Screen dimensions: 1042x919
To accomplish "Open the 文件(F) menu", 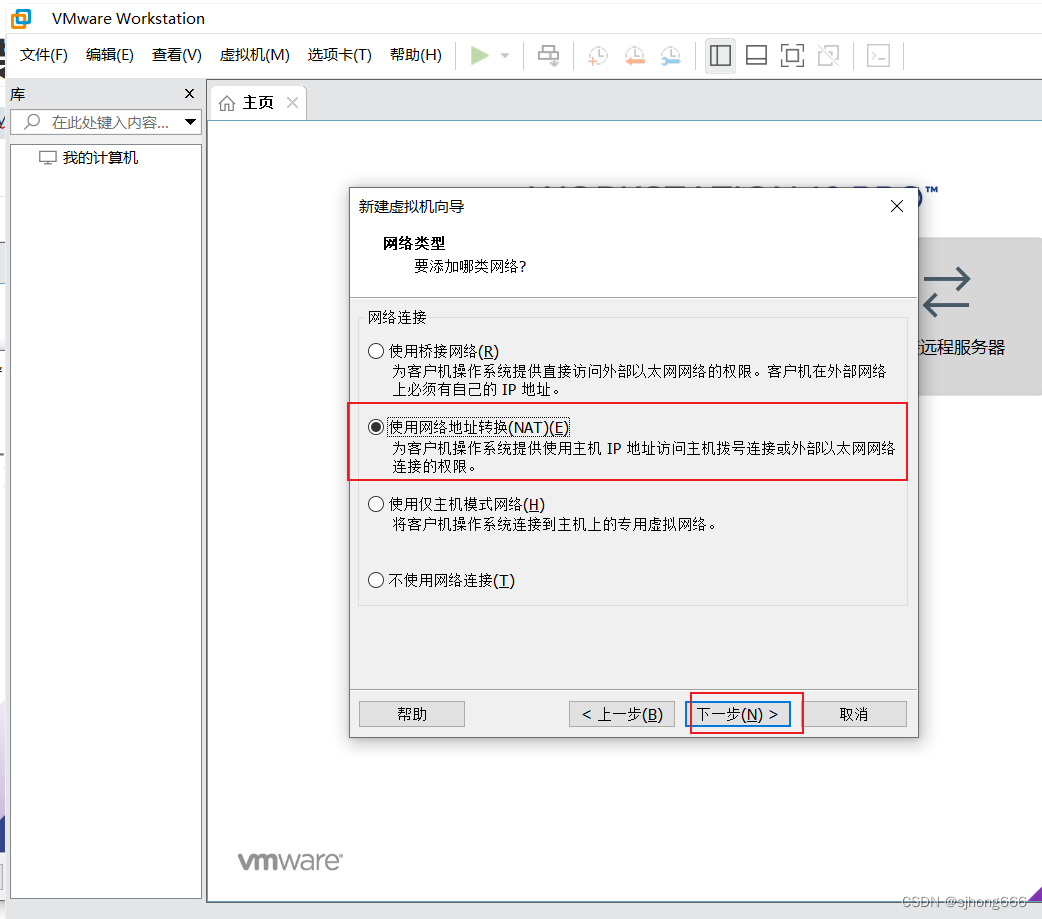I will [x=44, y=54].
